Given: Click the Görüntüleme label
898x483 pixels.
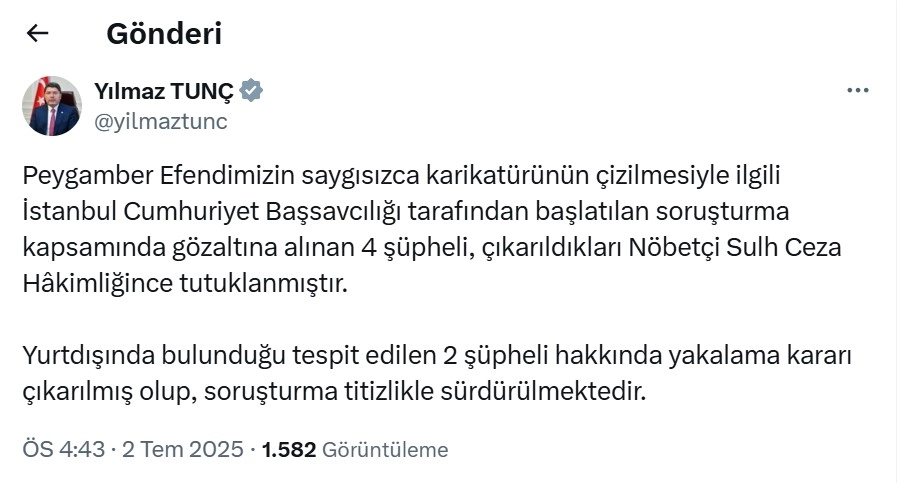Looking at the screenshot, I should (x=385, y=449).
